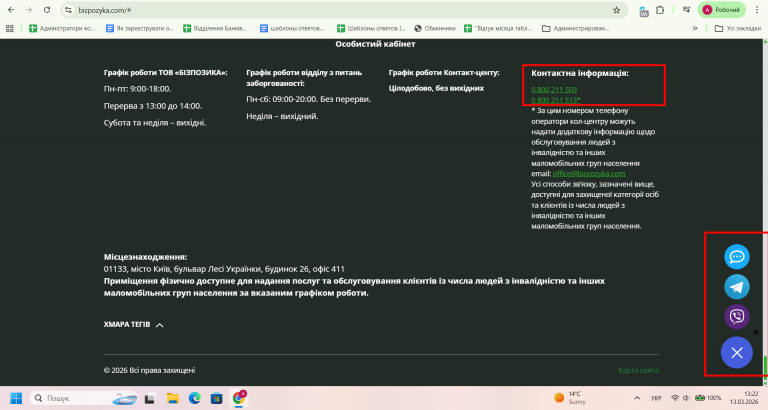The width and height of the screenshot is (768, 410).
Task: Expand the ХМАРА ТЕГІВ section
Action: tap(133, 324)
